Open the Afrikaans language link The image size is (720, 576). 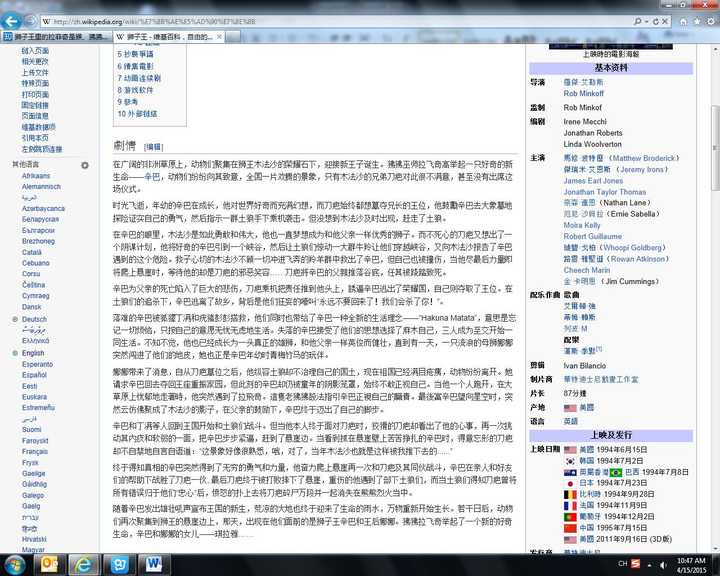click(36, 176)
